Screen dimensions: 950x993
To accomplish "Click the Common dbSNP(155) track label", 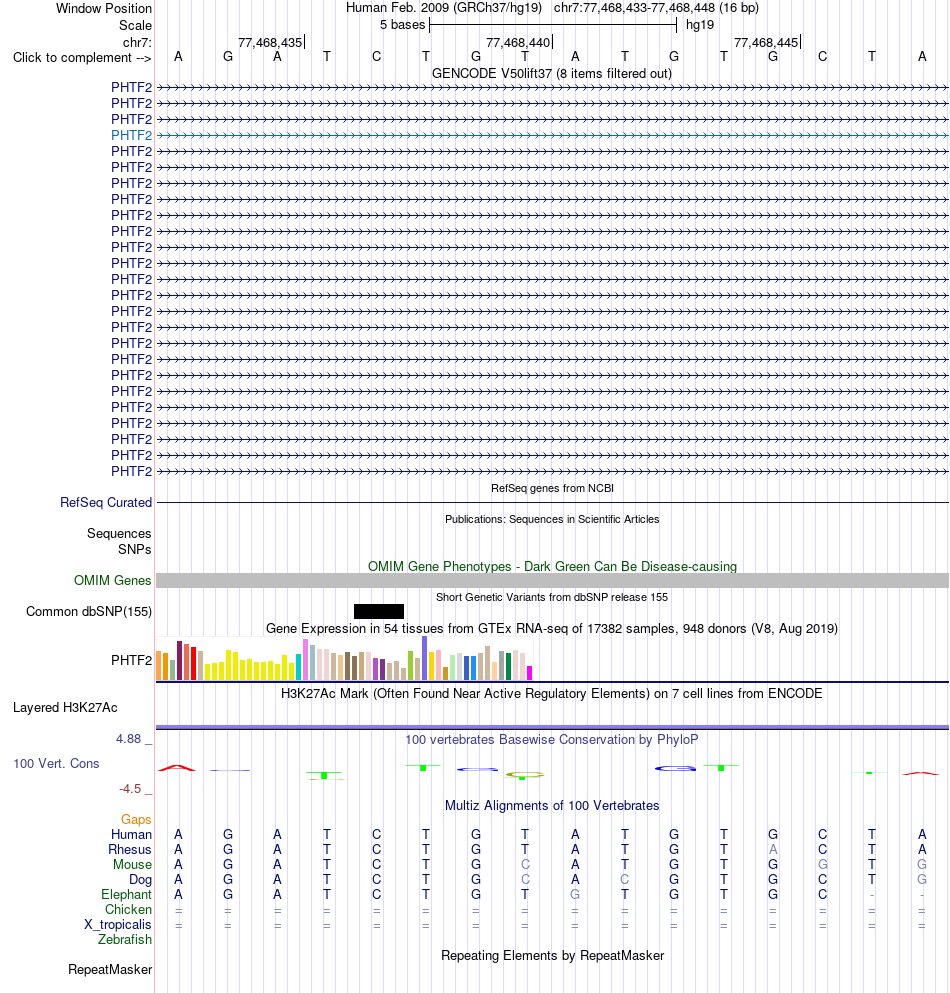I will [89, 611].
